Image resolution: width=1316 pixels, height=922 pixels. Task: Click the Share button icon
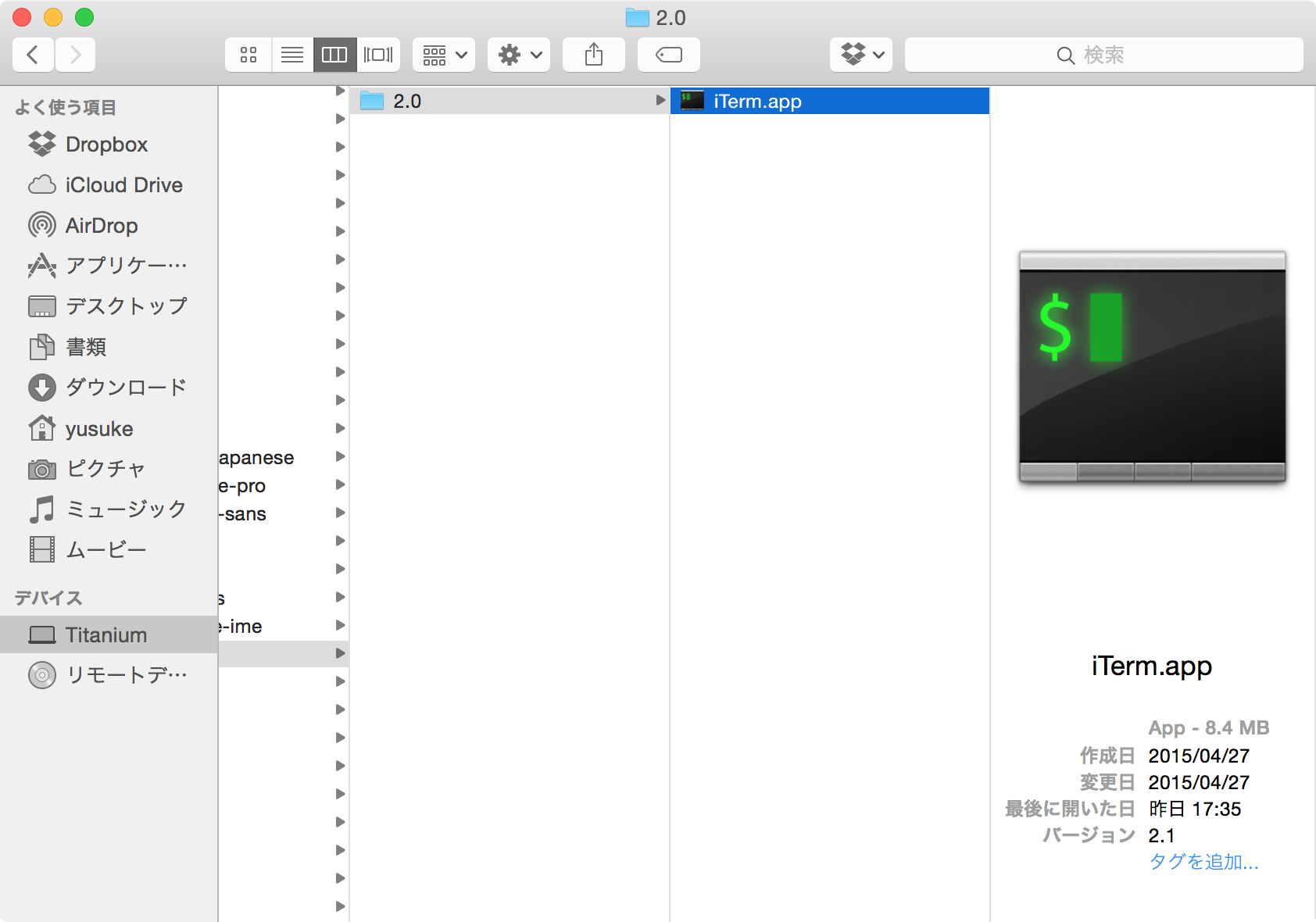[x=594, y=55]
